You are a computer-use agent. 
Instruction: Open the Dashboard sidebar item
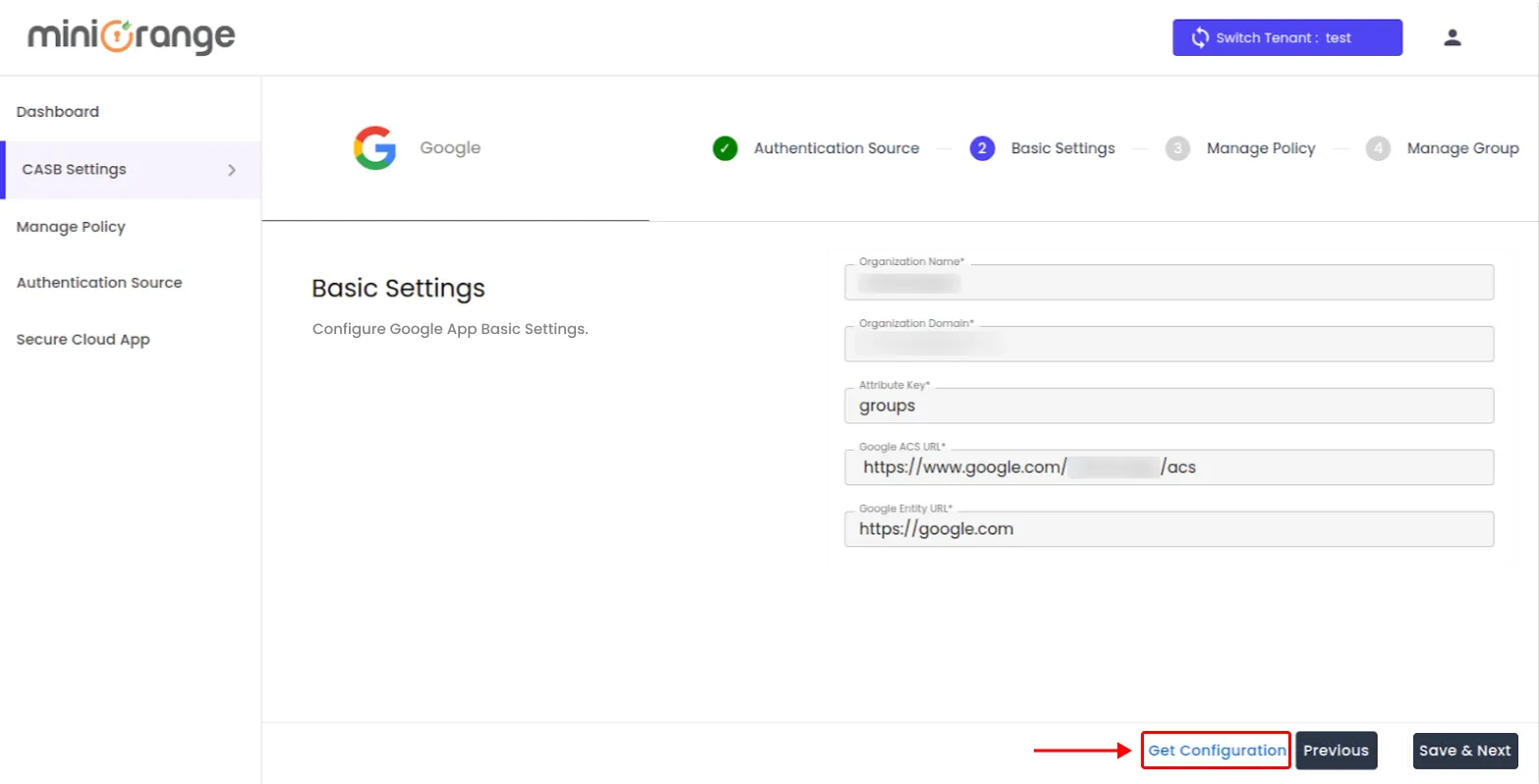click(57, 111)
